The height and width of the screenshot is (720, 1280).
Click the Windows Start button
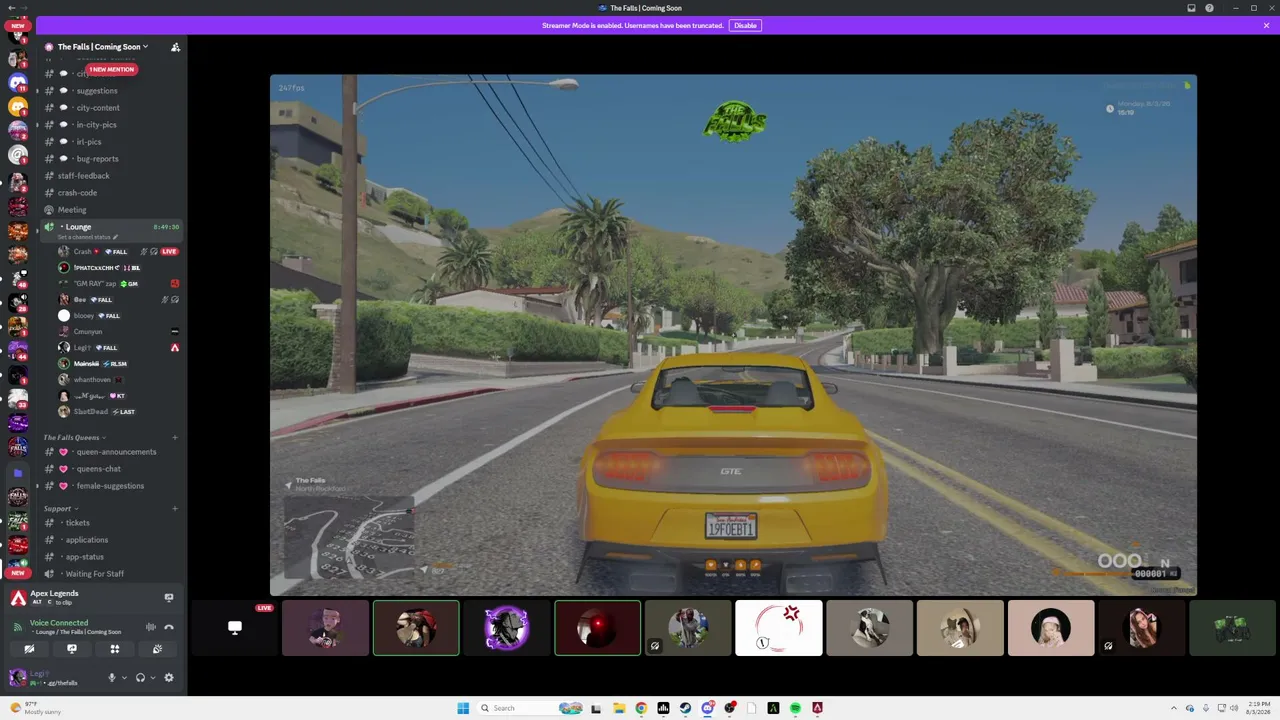coord(463,708)
